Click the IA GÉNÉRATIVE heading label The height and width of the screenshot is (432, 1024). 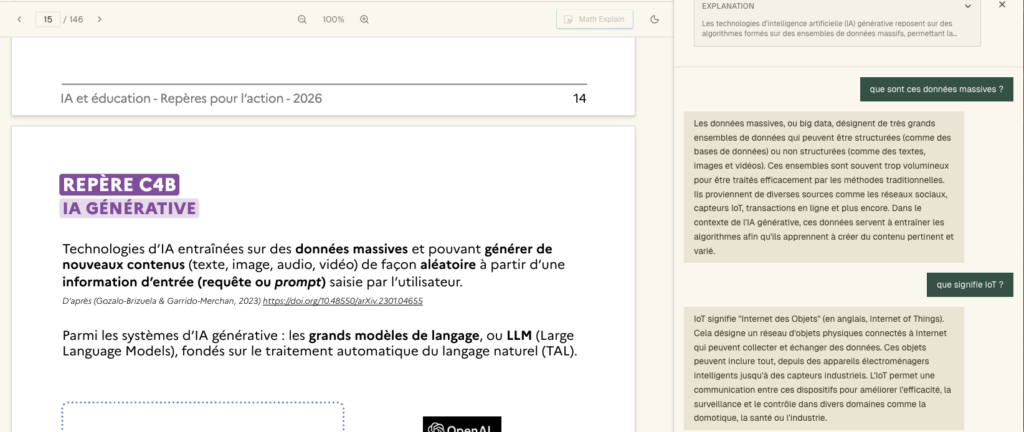[x=129, y=208]
